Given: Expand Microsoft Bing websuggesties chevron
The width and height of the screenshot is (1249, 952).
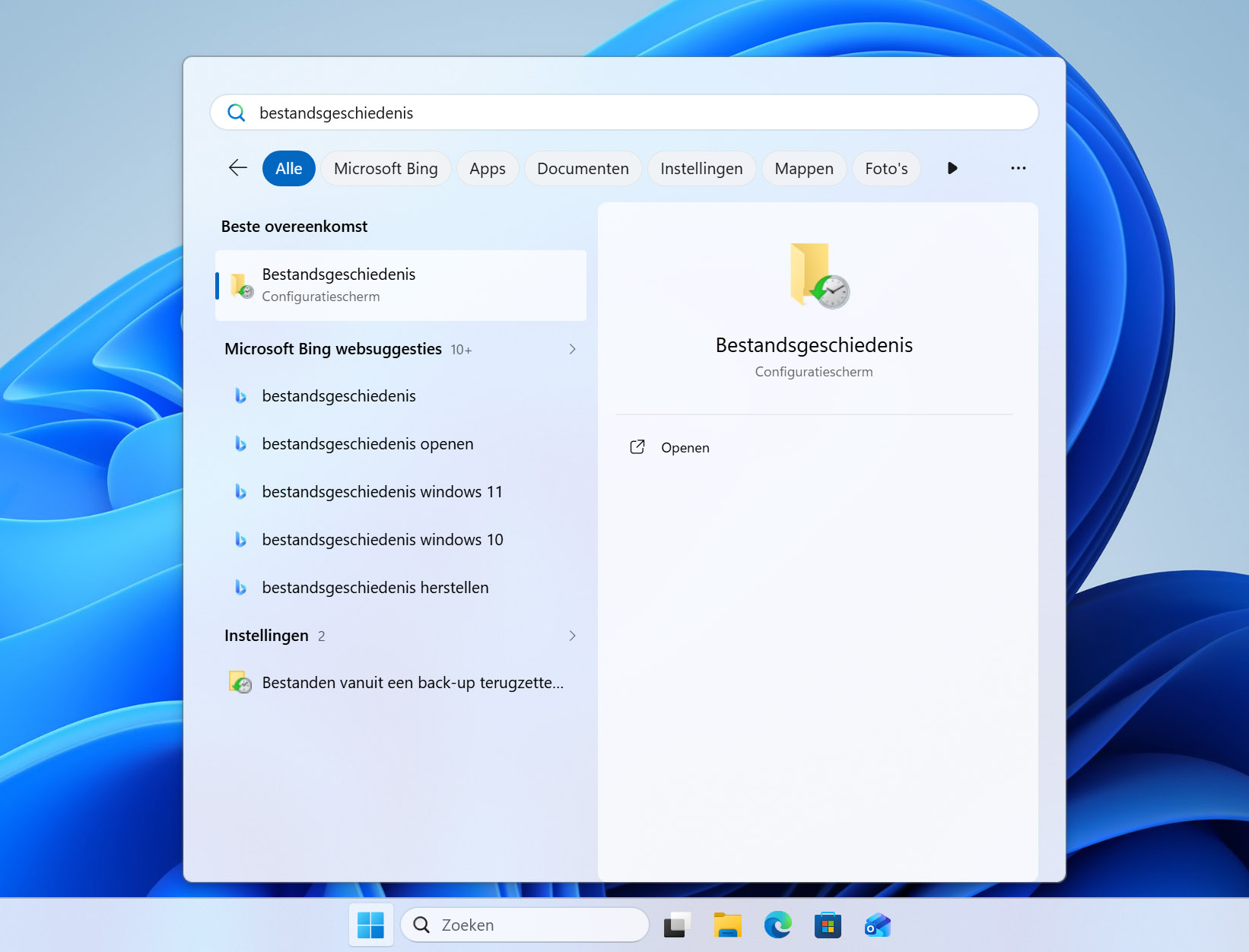Looking at the screenshot, I should click(572, 349).
